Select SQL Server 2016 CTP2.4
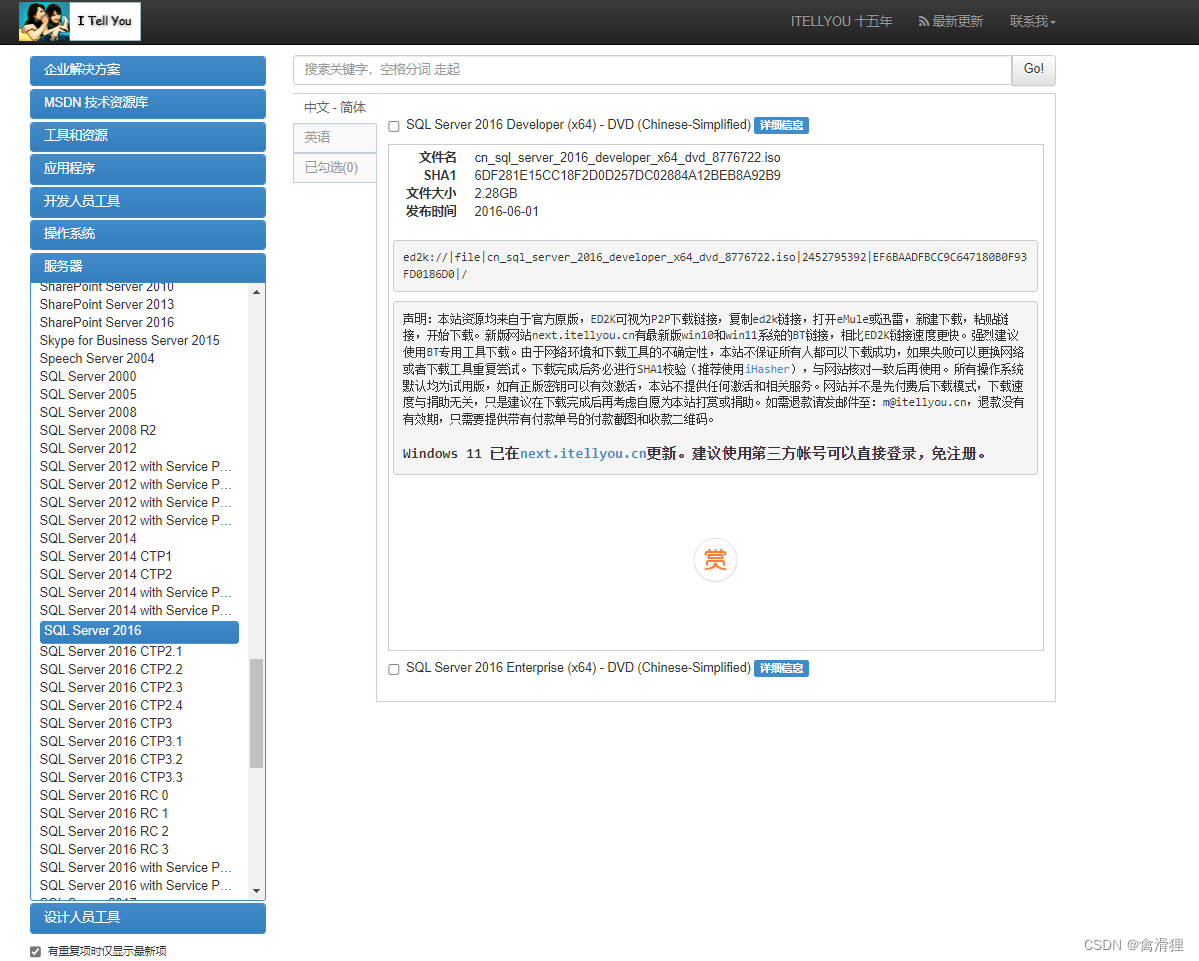Viewport: 1199px width, 961px height. click(111, 706)
